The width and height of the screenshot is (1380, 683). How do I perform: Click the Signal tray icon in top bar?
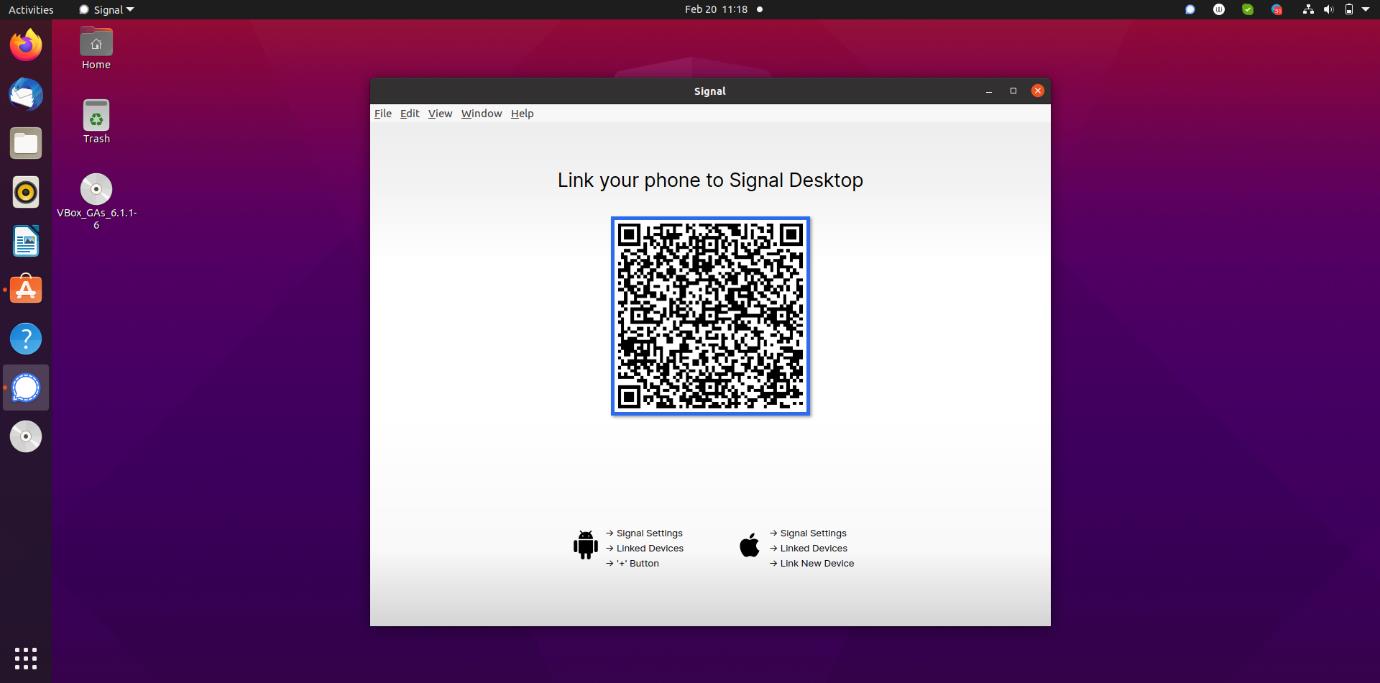coord(1189,10)
